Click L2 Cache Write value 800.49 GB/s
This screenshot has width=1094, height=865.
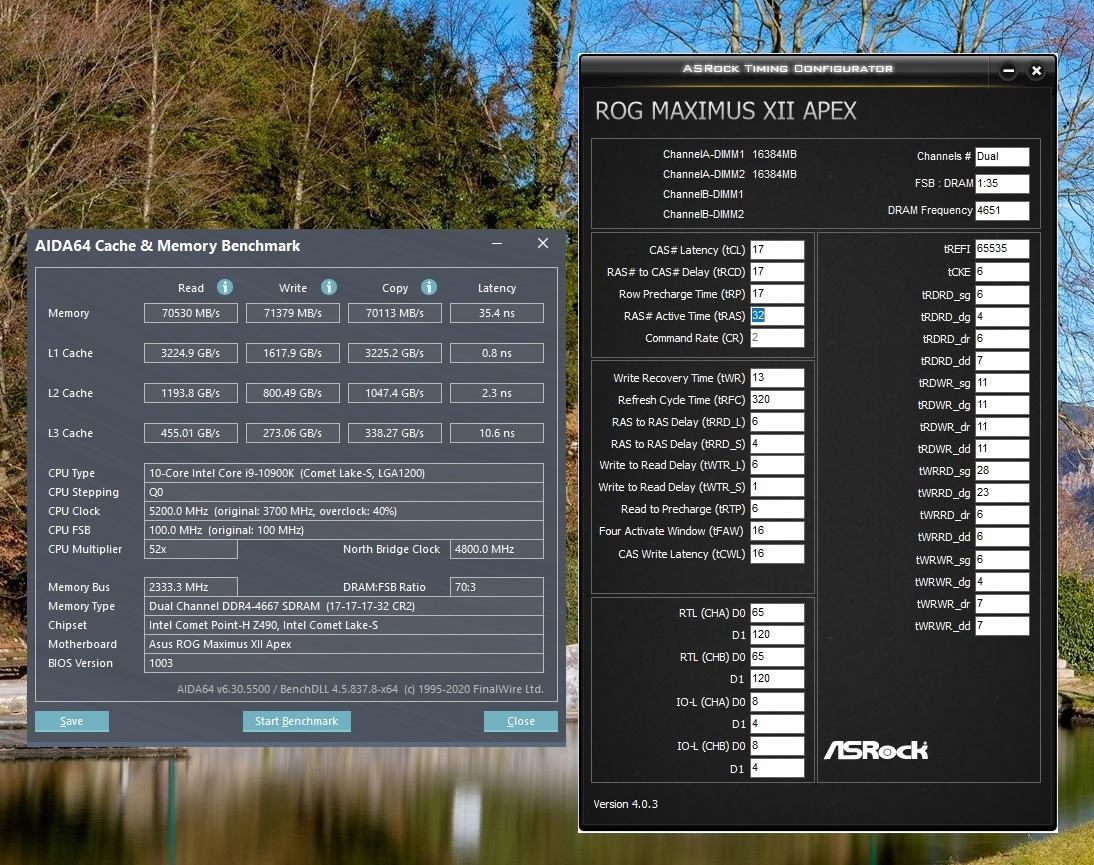(292, 393)
